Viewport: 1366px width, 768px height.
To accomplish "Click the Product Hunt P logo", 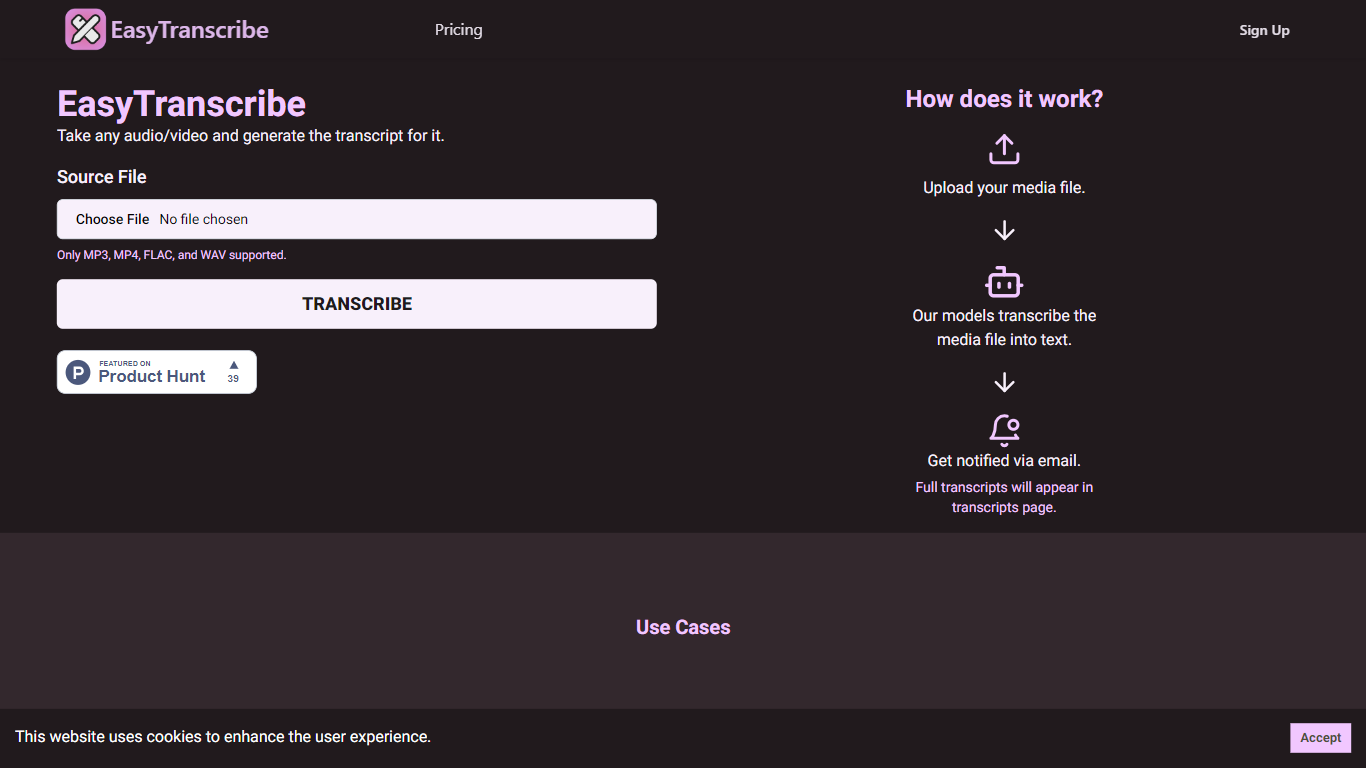I will click(x=78, y=373).
